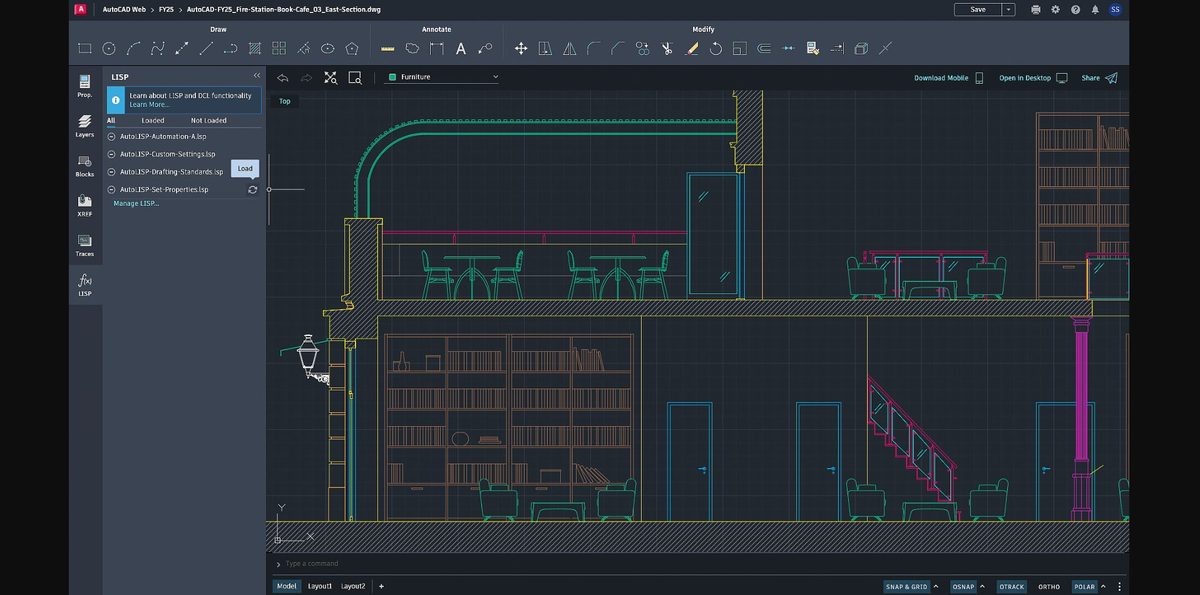Select the Spline draw tool
Image resolution: width=1200 pixels, height=595 pixels.
(158, 48)
